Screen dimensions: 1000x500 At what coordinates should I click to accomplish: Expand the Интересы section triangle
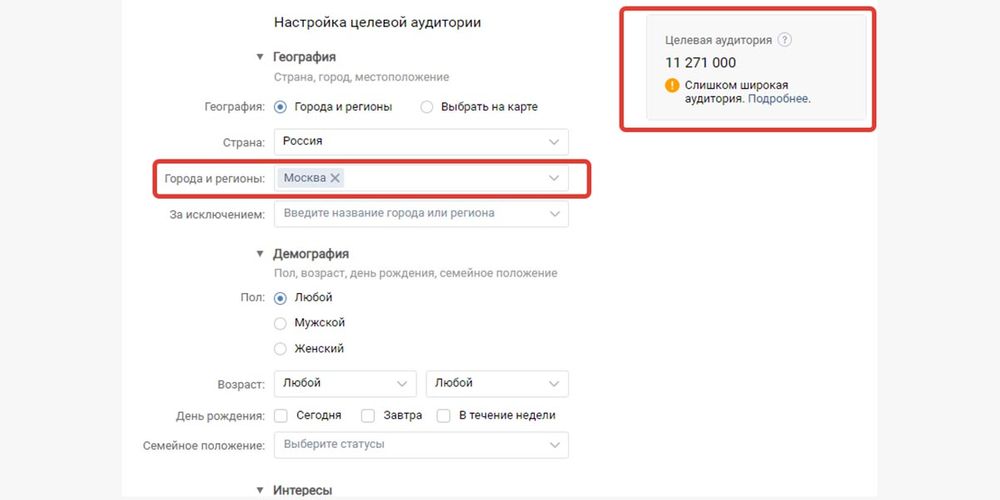260,490
